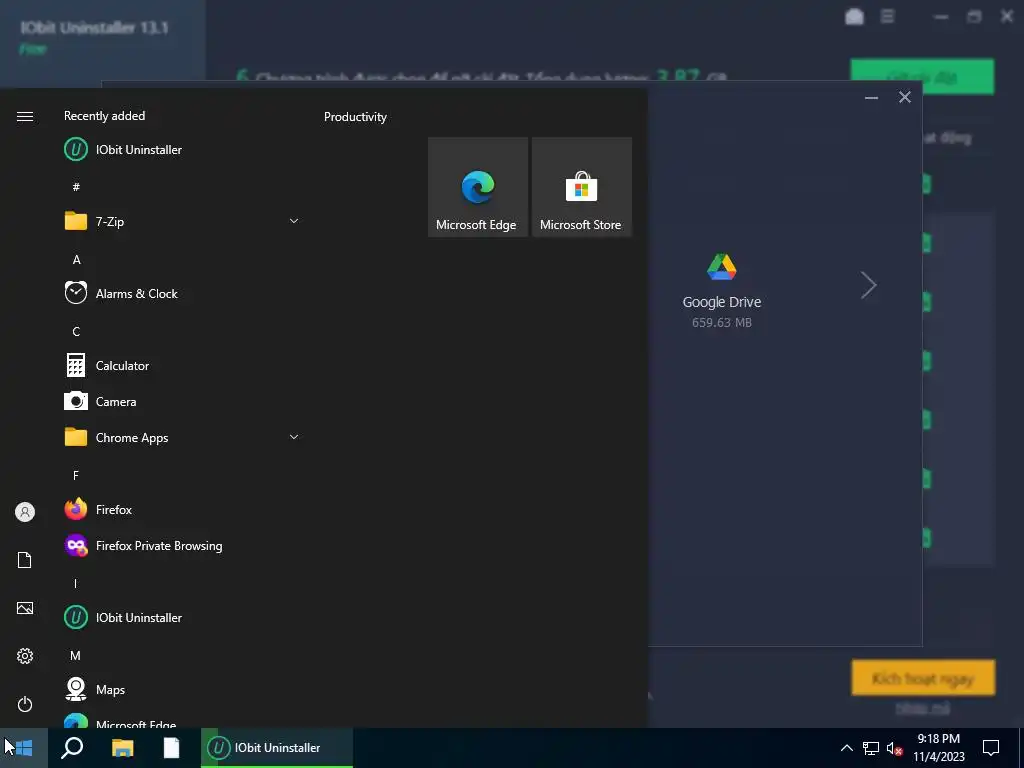Open the clock showing 9:18 PM
Screen dimensions: 1024x768
pos(938,748)
